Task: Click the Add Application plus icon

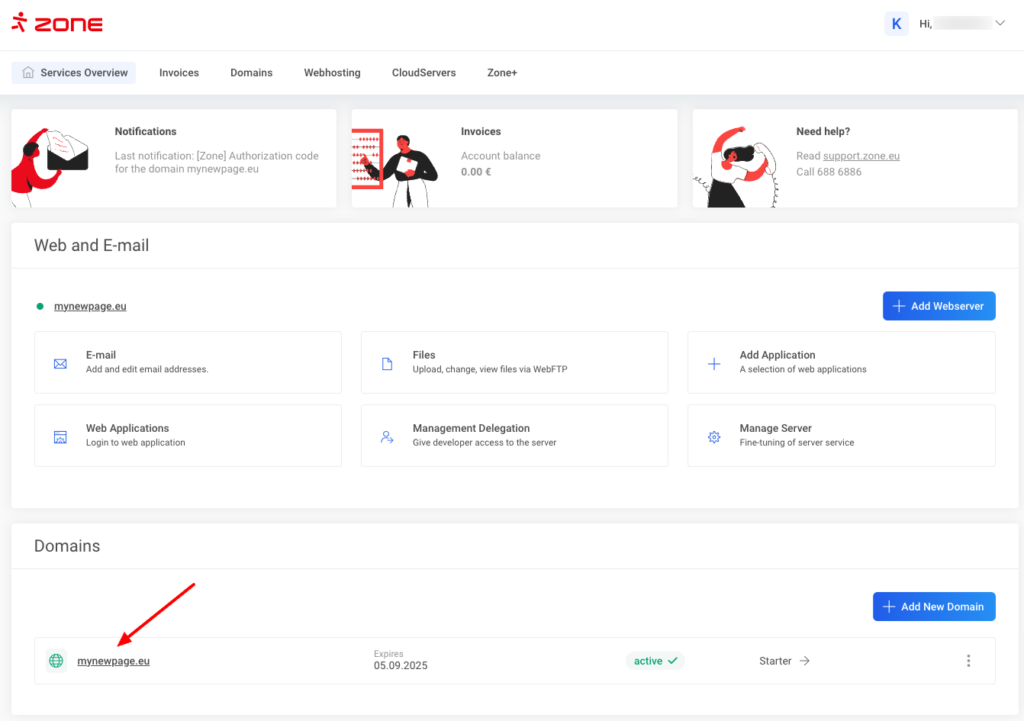Action: click(714, 363)
